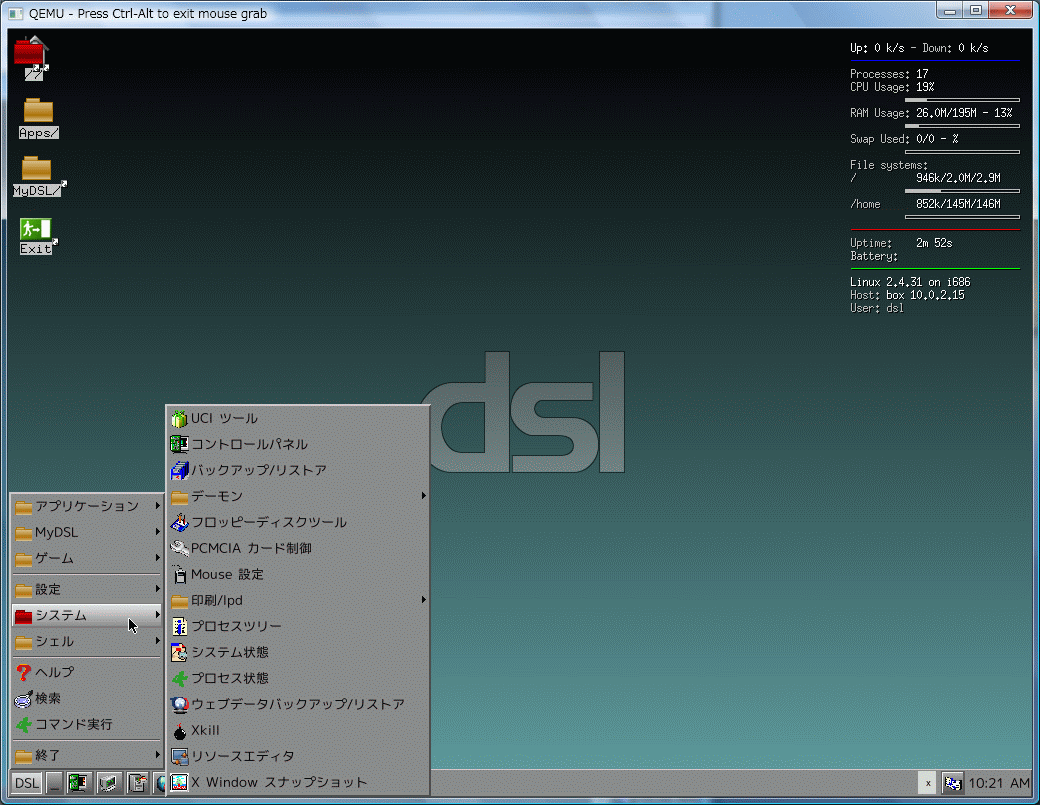Select Xkill with the bomb icon

coord(205,731)
